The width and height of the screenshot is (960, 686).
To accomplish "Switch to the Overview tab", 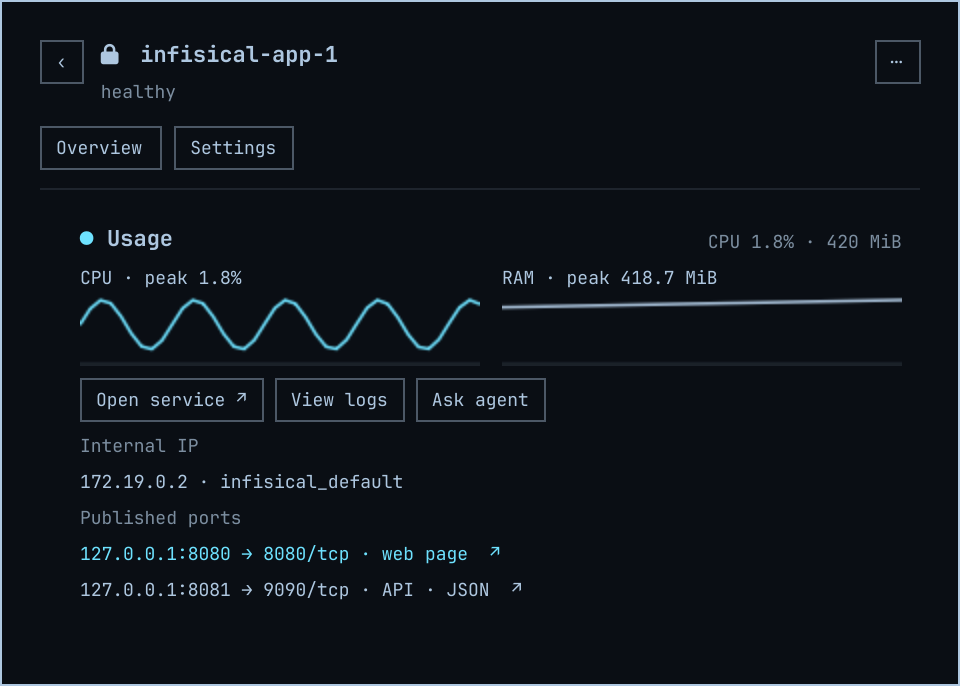I will pyautogui.click(x=101, y=148).
